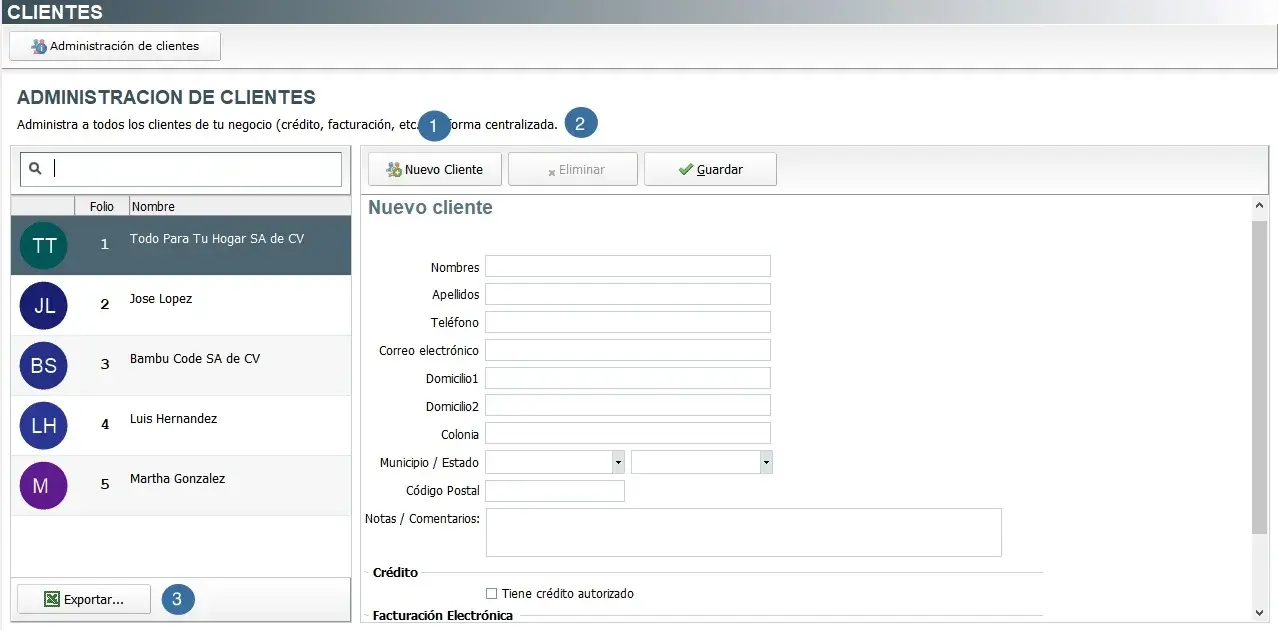The height and width of the screenshot is (630, 1278).
Task: Click the scrollbar down arrow
Action: [1259, 613]
